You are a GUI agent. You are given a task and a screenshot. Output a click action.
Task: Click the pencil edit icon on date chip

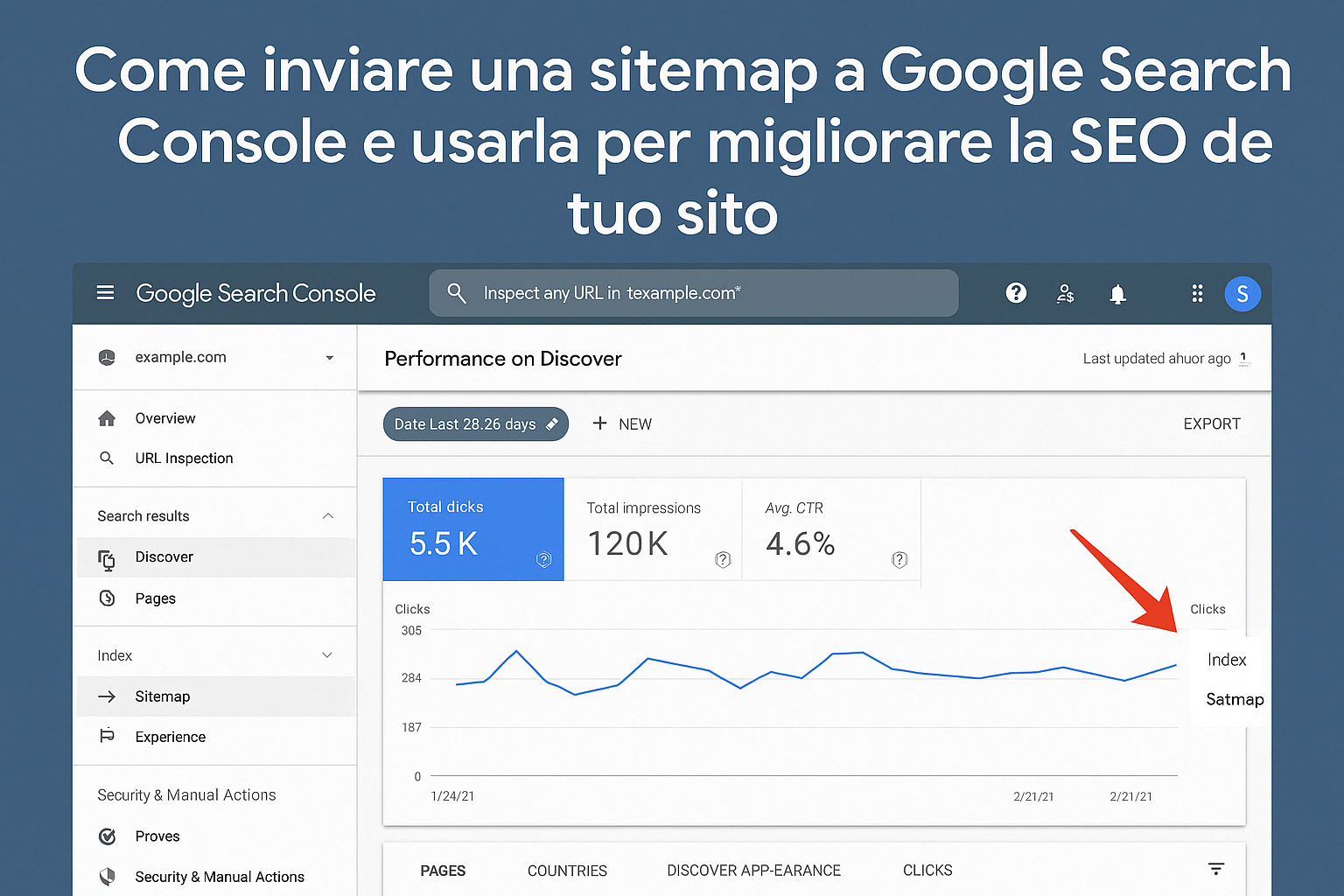point(552,424)
